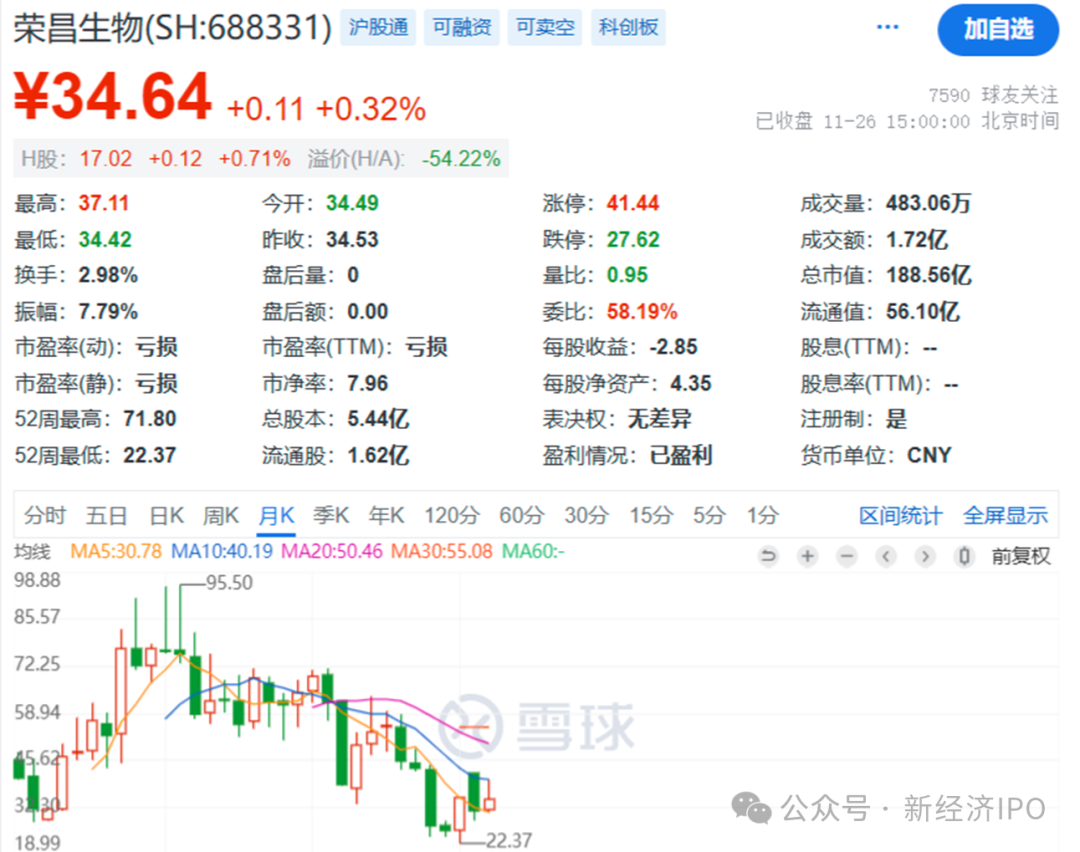
Task: Click the 95.50 high marker on chart
Action: (229, 583)
